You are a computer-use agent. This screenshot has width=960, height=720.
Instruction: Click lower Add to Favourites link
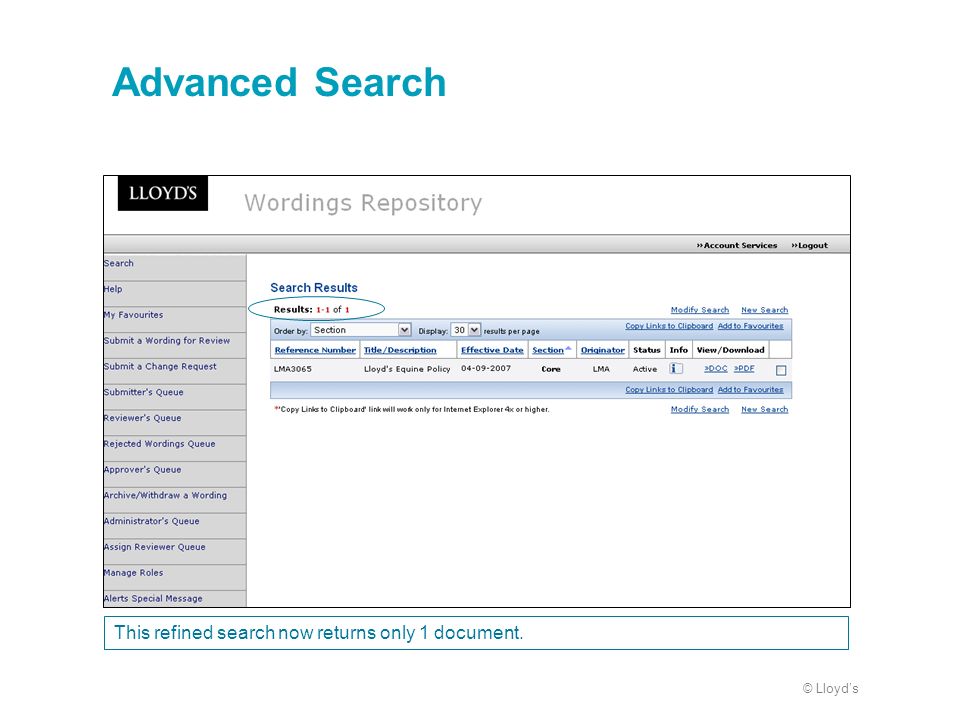751,389
